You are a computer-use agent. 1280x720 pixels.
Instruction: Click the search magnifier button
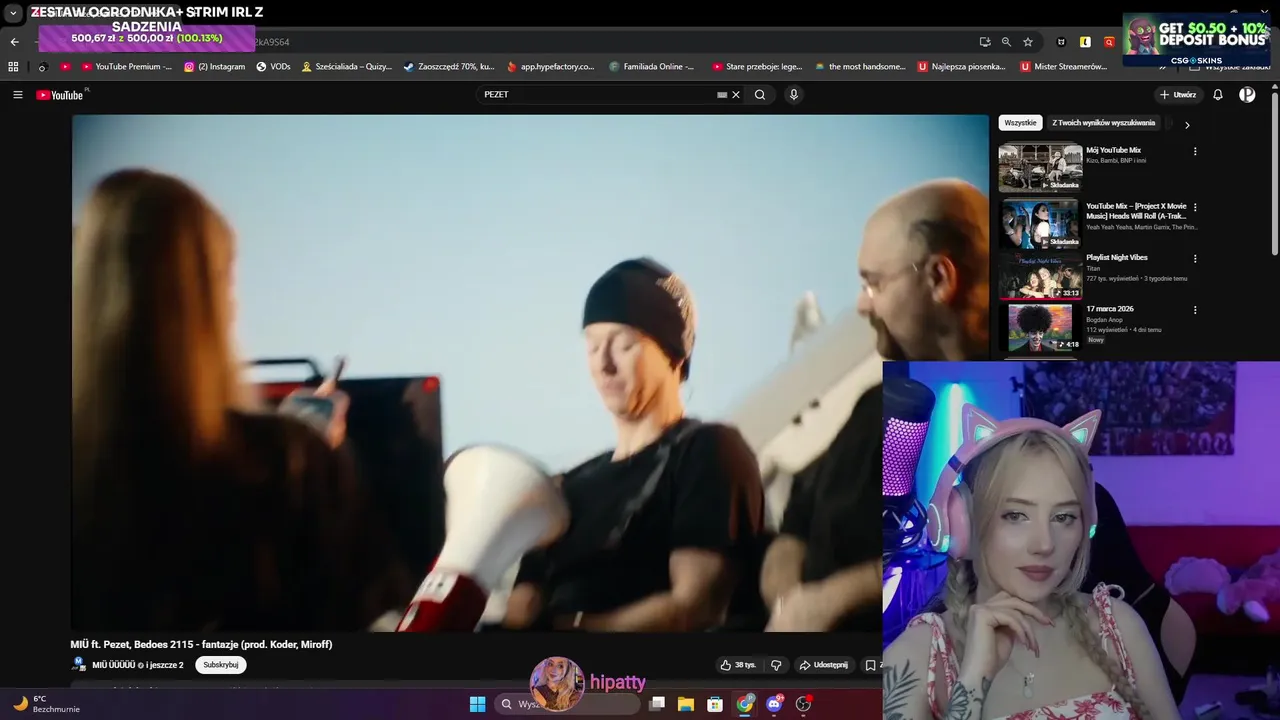760,95
